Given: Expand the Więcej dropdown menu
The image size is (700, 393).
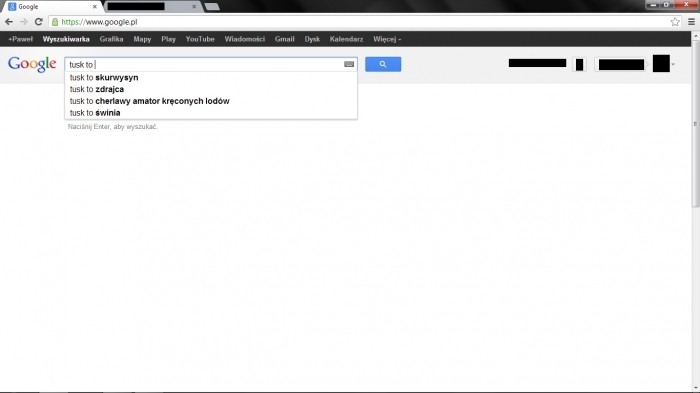Looking at the screenshot, I should (387, 39).
